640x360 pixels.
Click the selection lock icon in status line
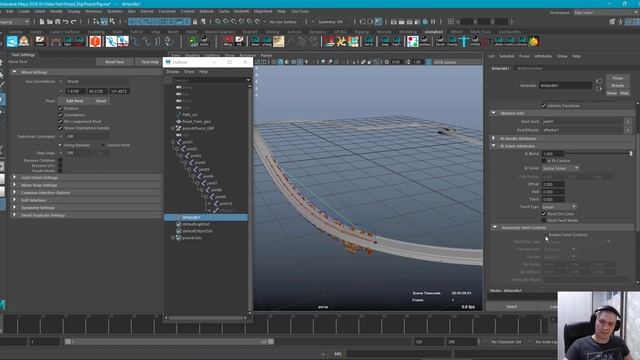click(195, 22)
